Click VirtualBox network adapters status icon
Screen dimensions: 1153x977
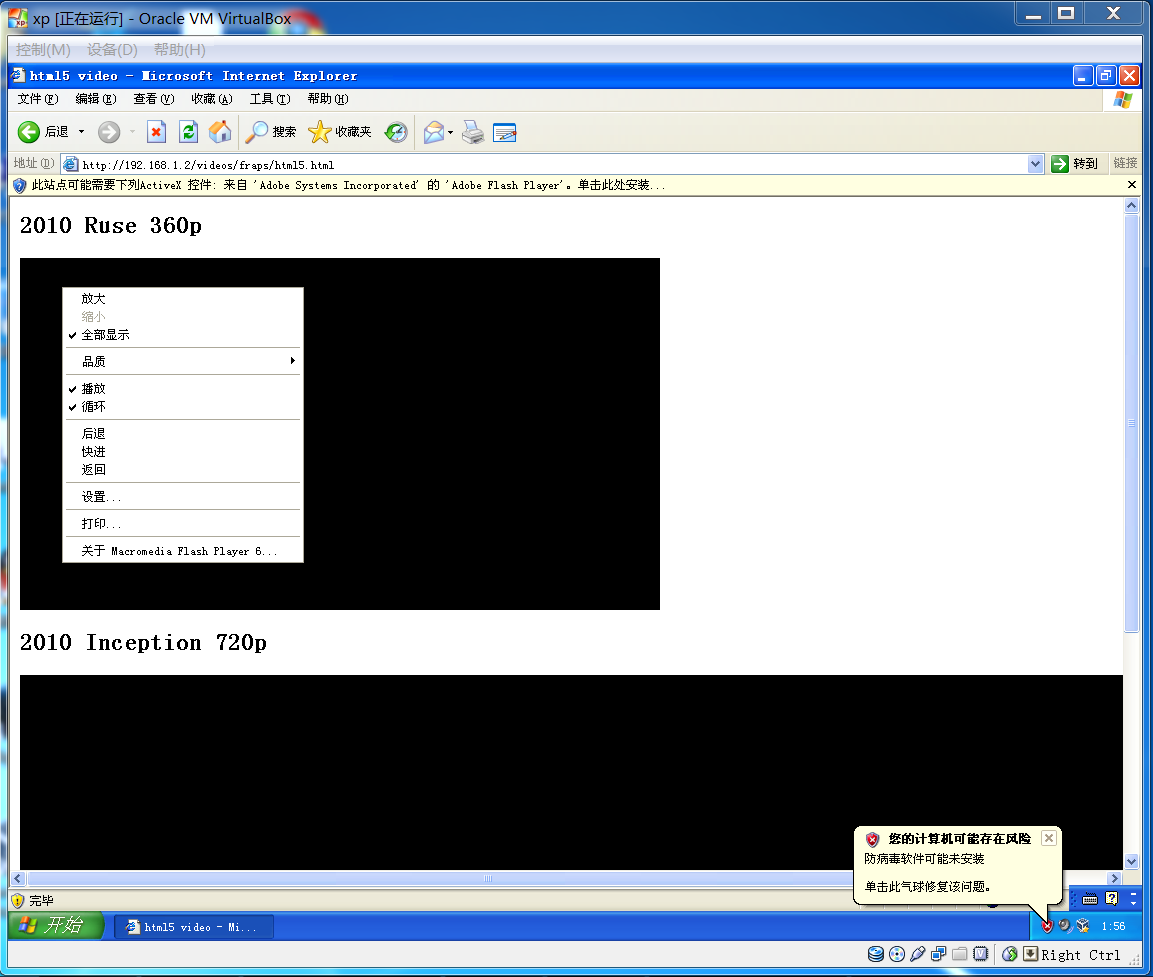click(938, 954)
